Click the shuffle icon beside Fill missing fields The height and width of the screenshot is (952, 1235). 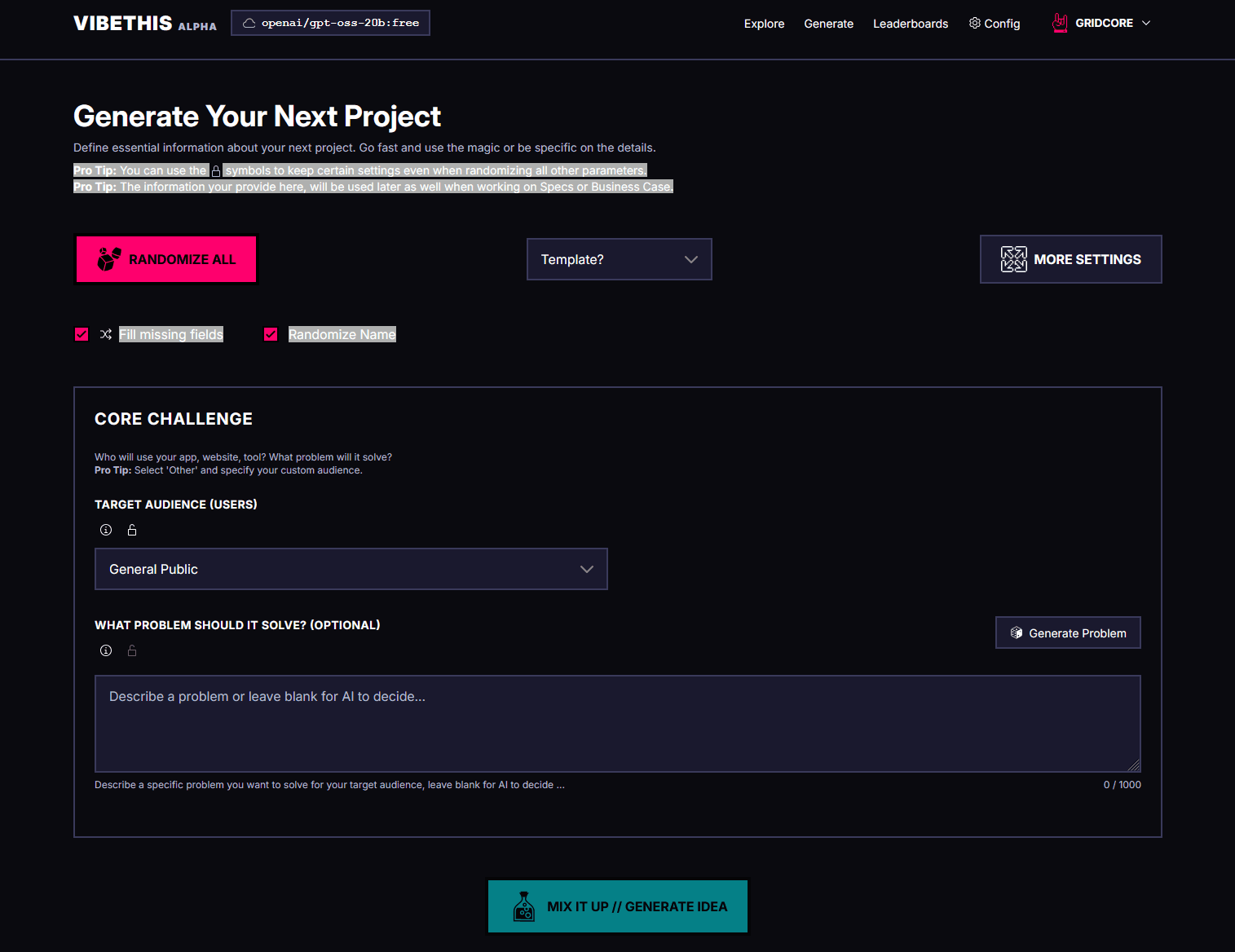coord(106,334)
